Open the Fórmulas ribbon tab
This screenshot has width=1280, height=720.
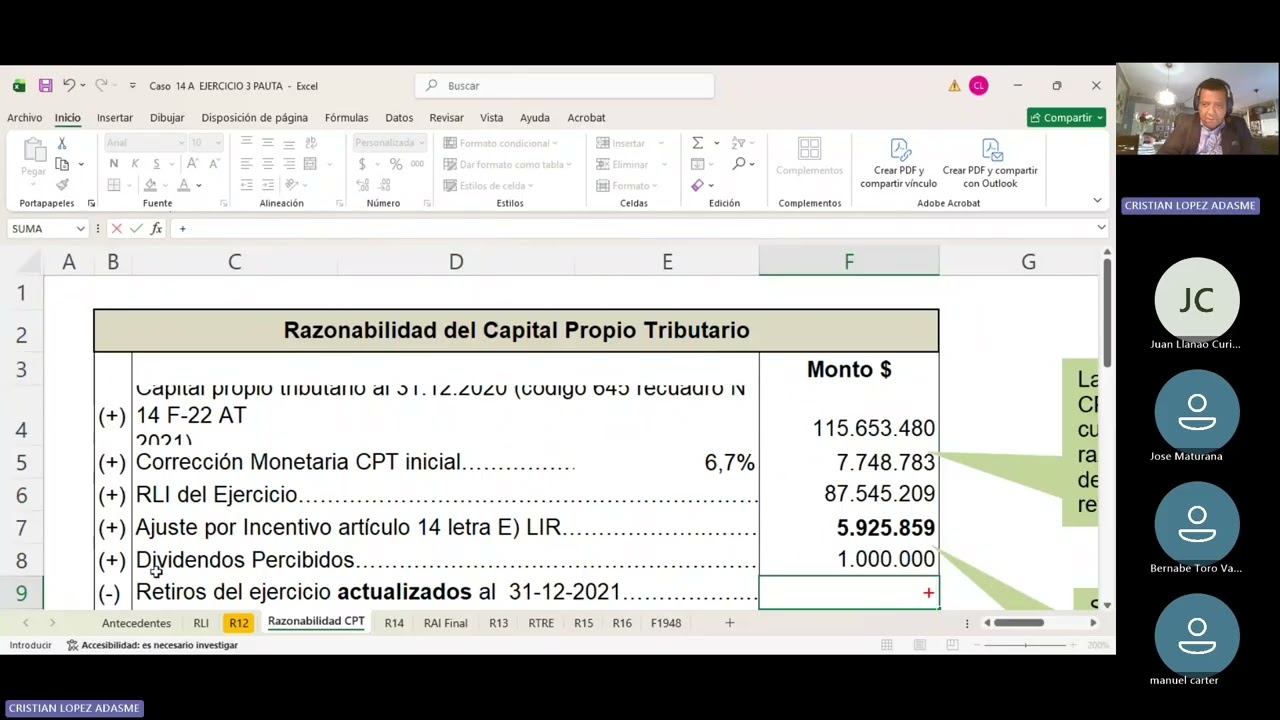(346, 118)
